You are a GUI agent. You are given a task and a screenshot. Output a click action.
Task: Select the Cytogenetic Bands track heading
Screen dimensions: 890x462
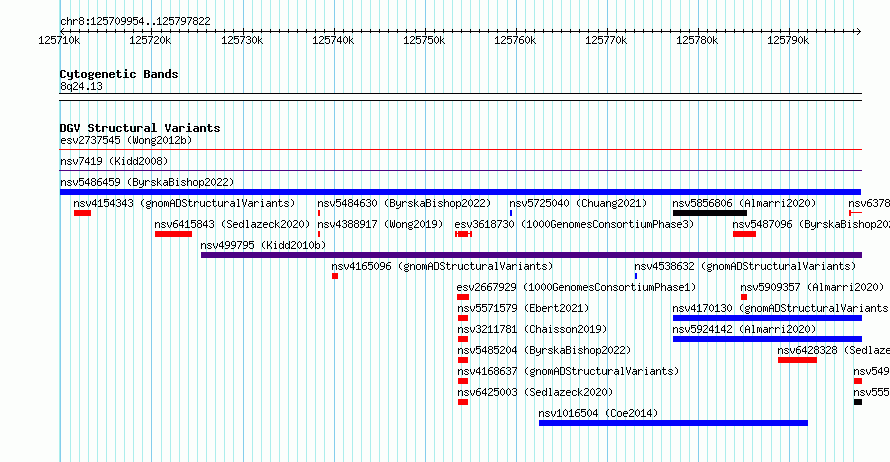(x=119, y=74)
